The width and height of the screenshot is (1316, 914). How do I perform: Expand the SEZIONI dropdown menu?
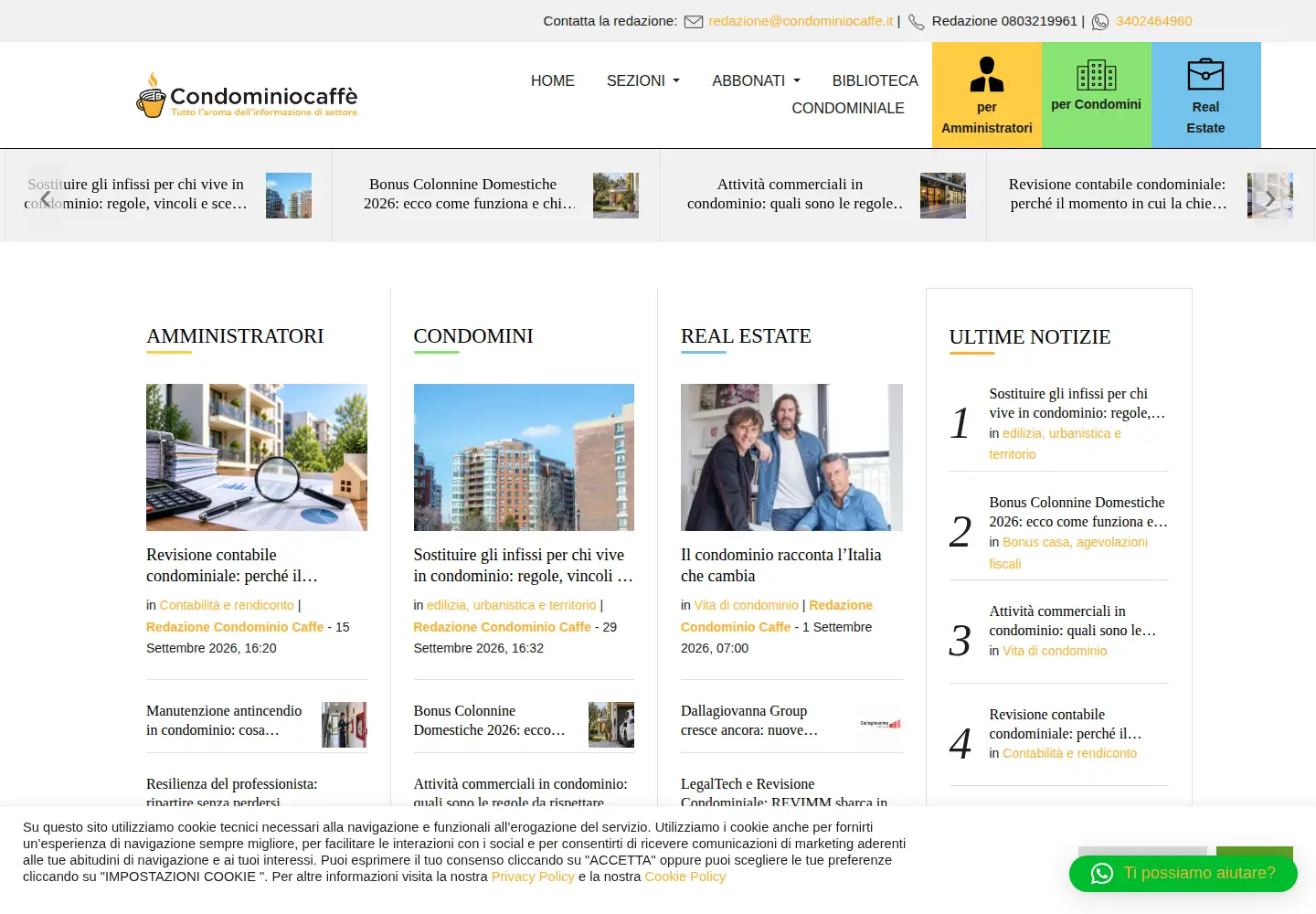pyautogui.click(x=643, y=80)
